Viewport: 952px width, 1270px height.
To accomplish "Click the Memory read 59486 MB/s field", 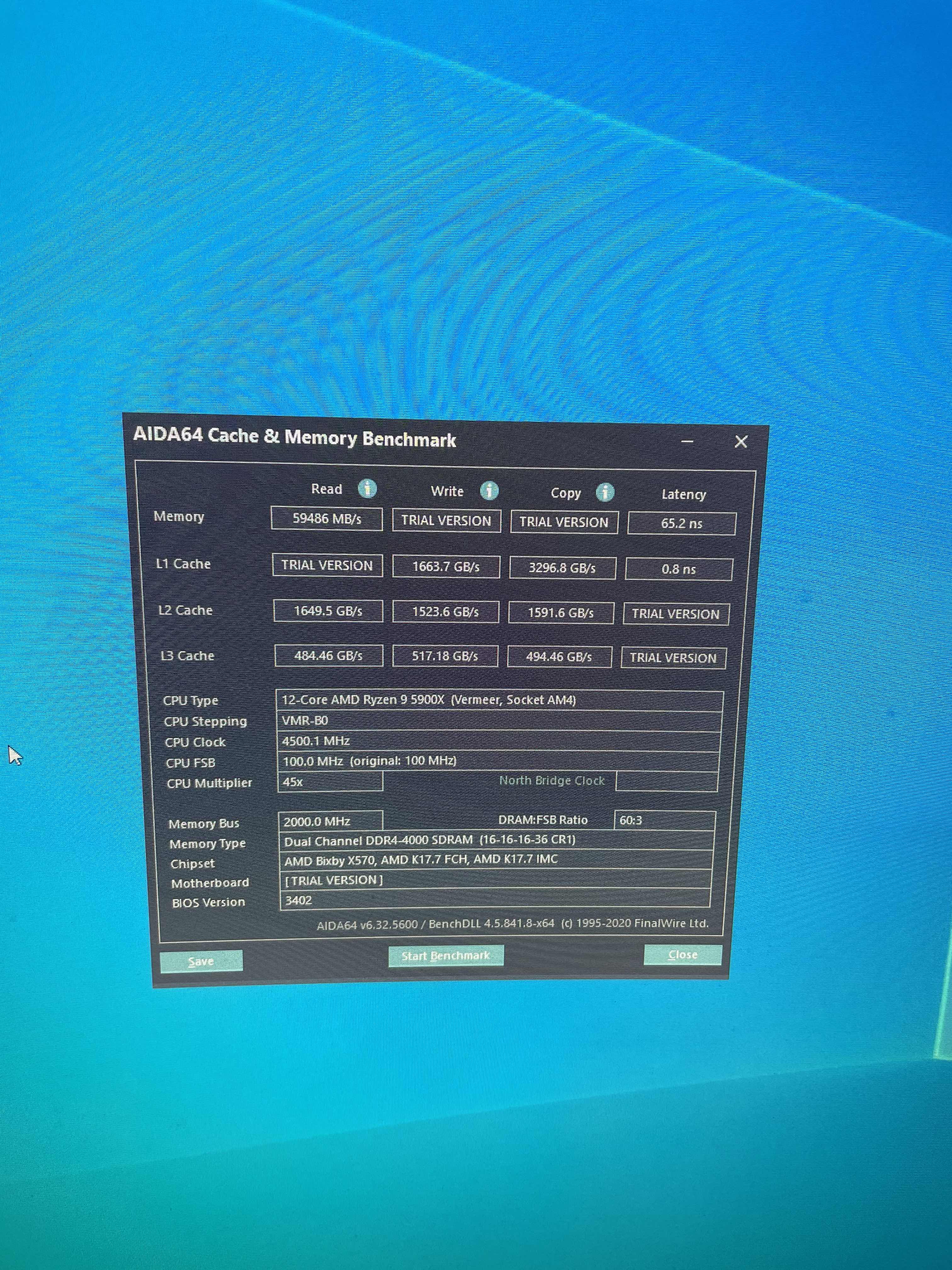I will point(326,519).
